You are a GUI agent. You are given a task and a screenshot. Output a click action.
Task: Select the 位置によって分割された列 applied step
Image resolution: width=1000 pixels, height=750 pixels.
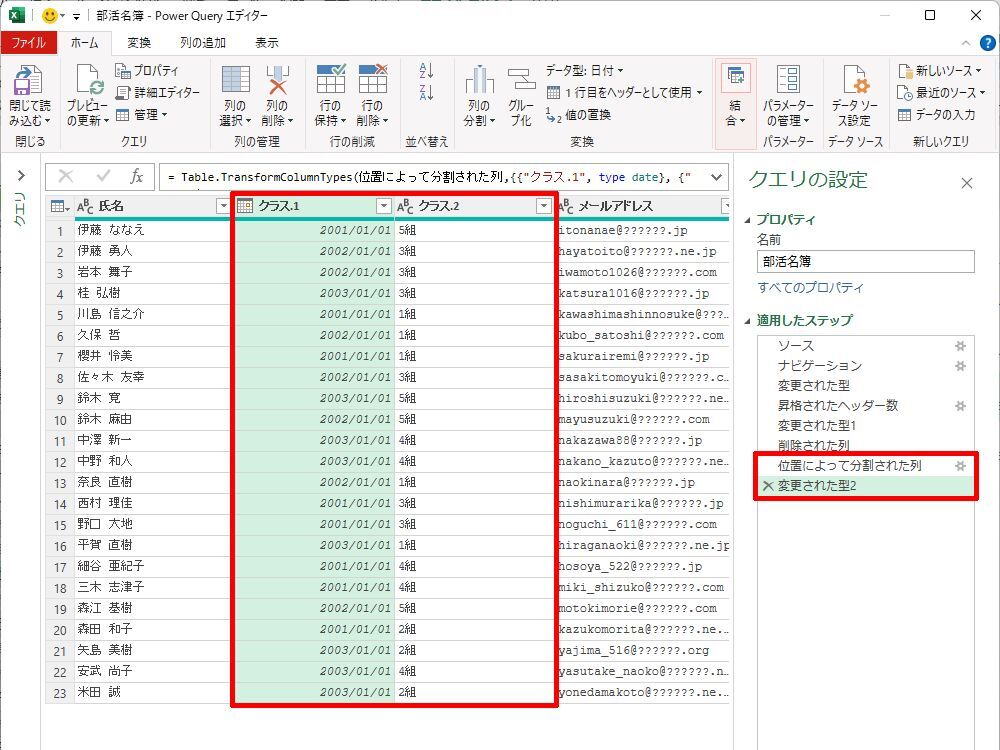[x=850, y=466]
